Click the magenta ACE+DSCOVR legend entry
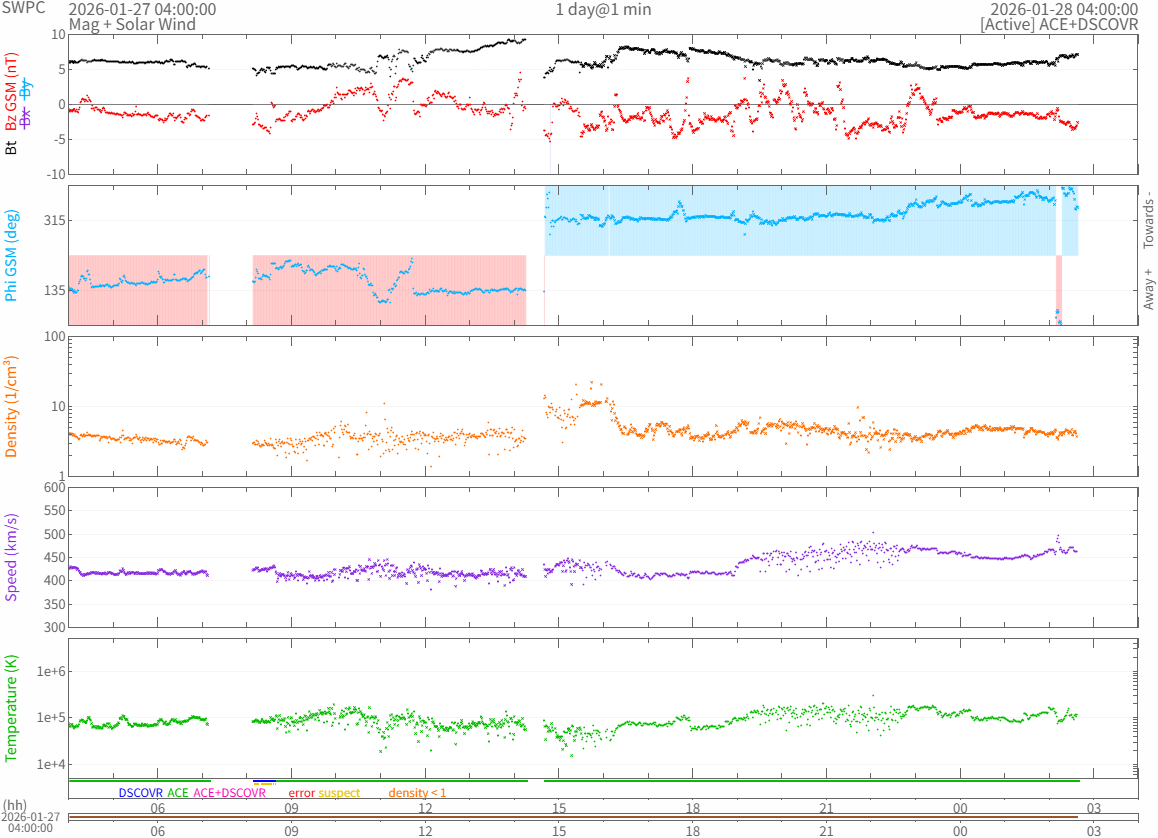 click(229, 793)
